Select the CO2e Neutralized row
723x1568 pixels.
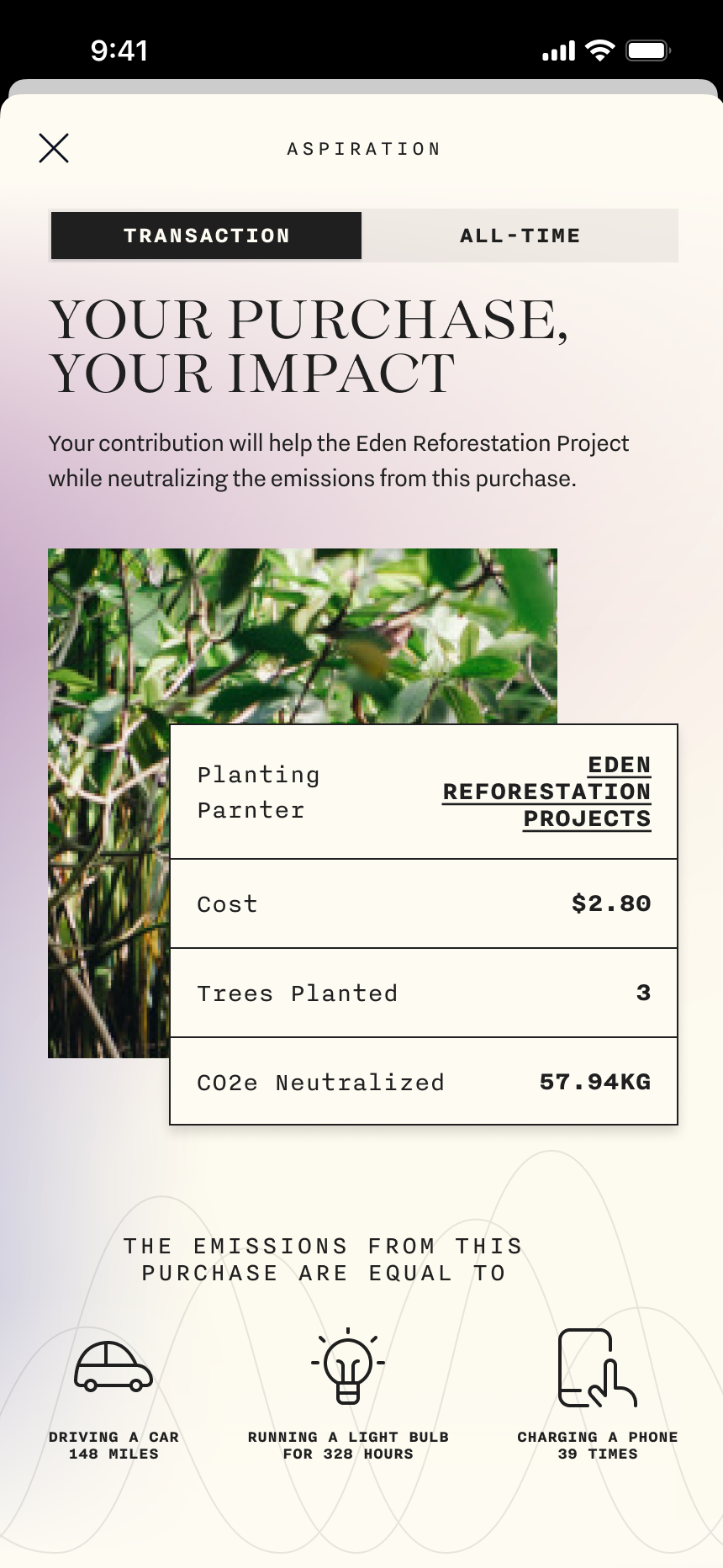coord(424,1082)
